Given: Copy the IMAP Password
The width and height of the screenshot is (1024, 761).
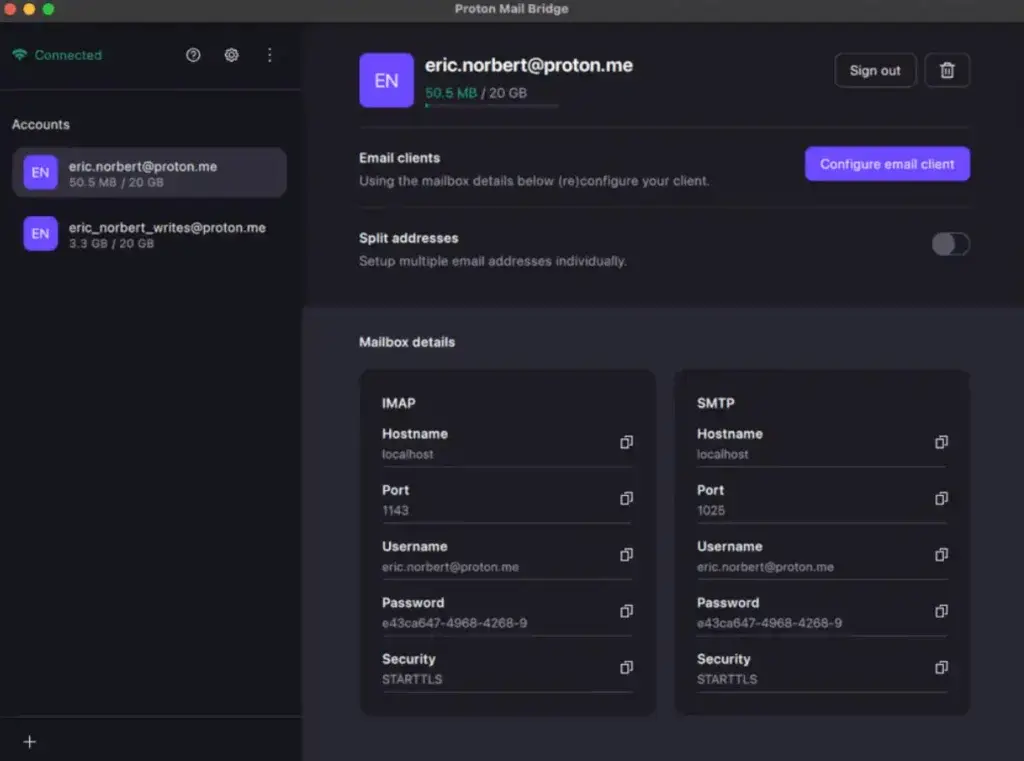Looking at the screenshot, I should (626, 611).
